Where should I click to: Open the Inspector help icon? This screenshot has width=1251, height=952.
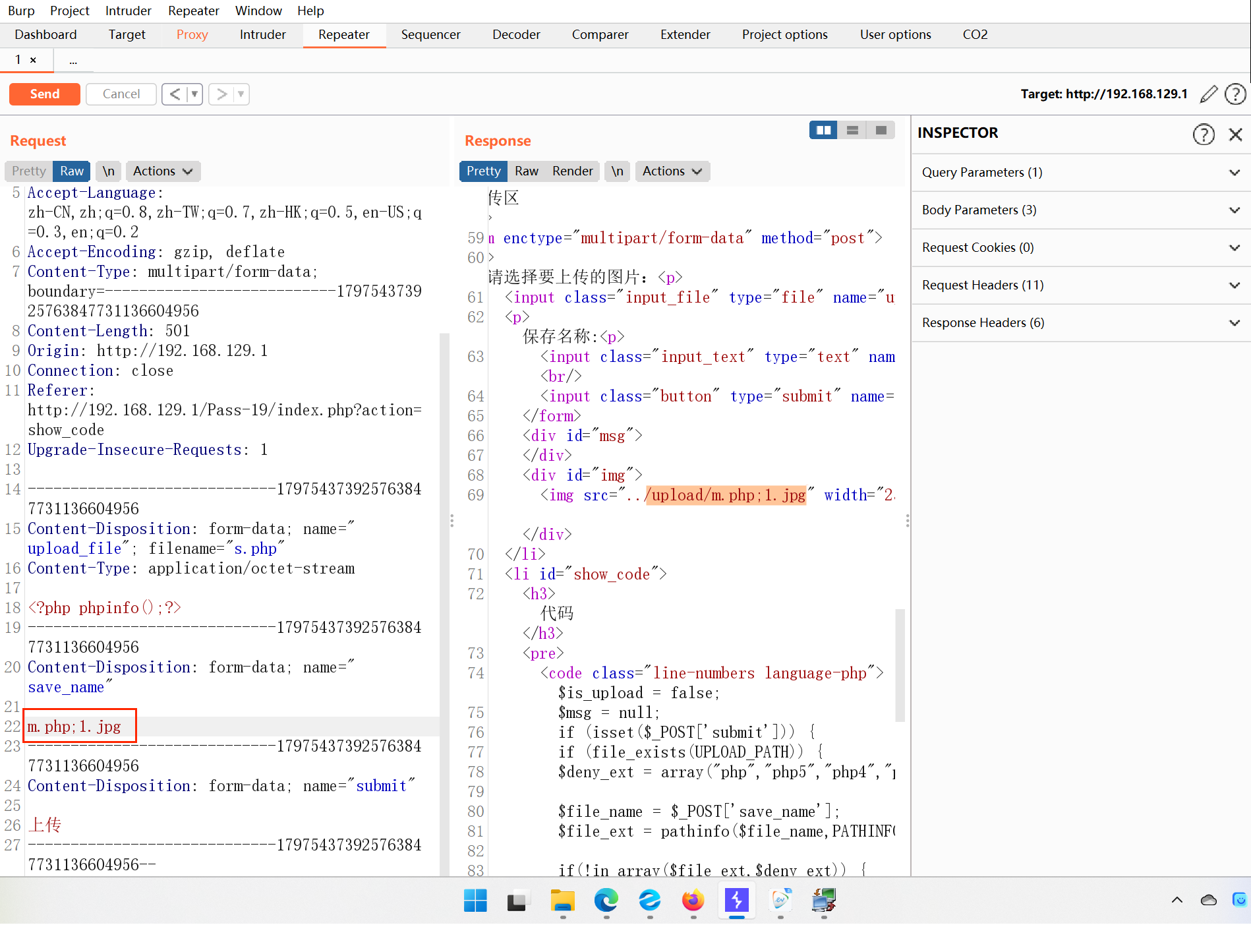tap(1204, 134)
